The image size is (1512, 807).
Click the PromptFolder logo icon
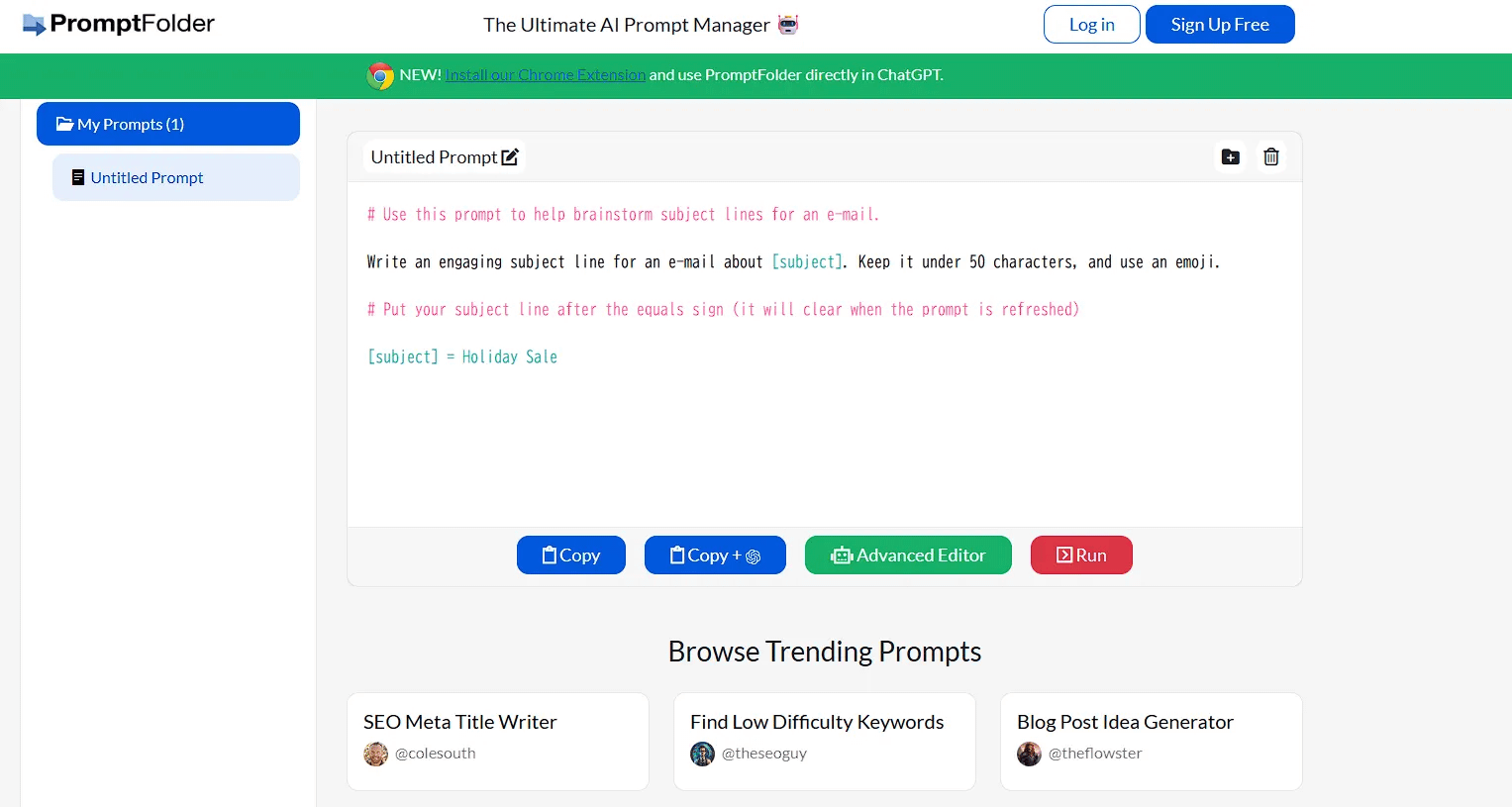click(34, 25)
